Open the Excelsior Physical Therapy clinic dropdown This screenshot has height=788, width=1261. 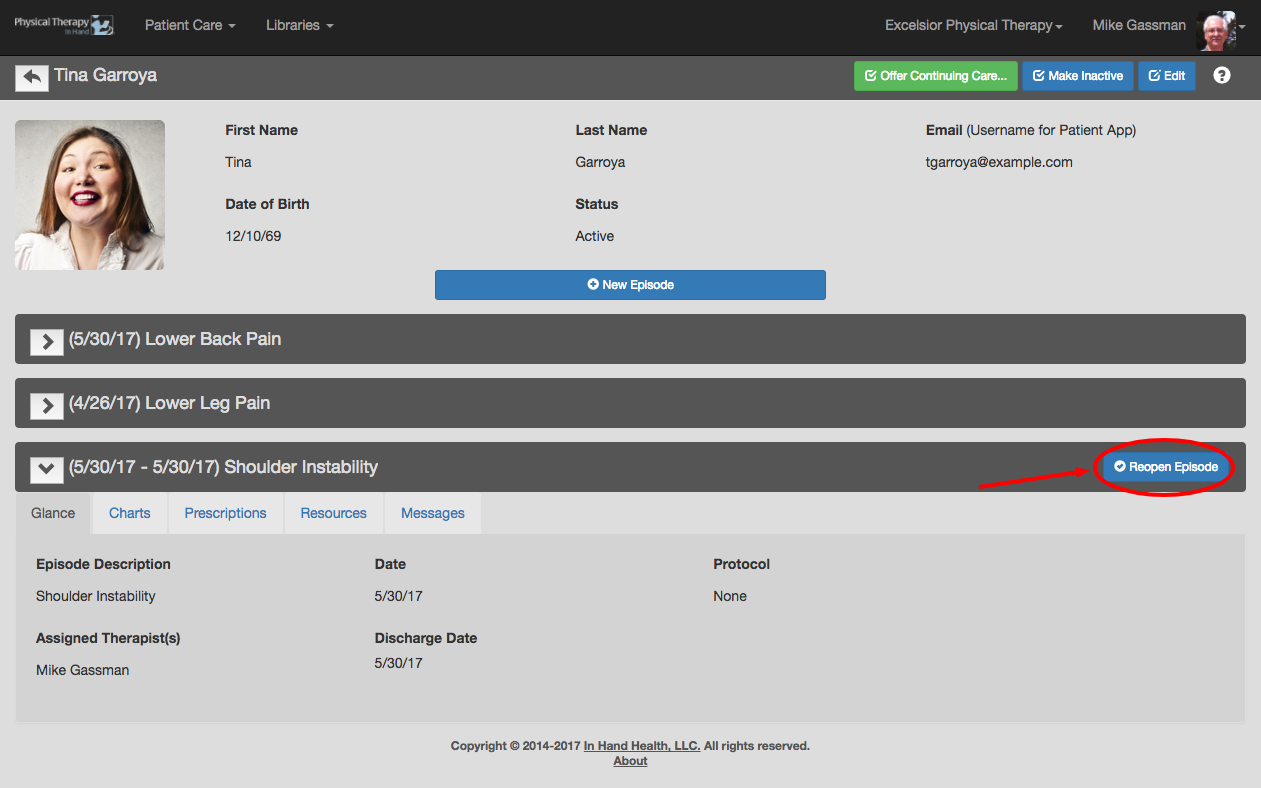pos(973,25)
